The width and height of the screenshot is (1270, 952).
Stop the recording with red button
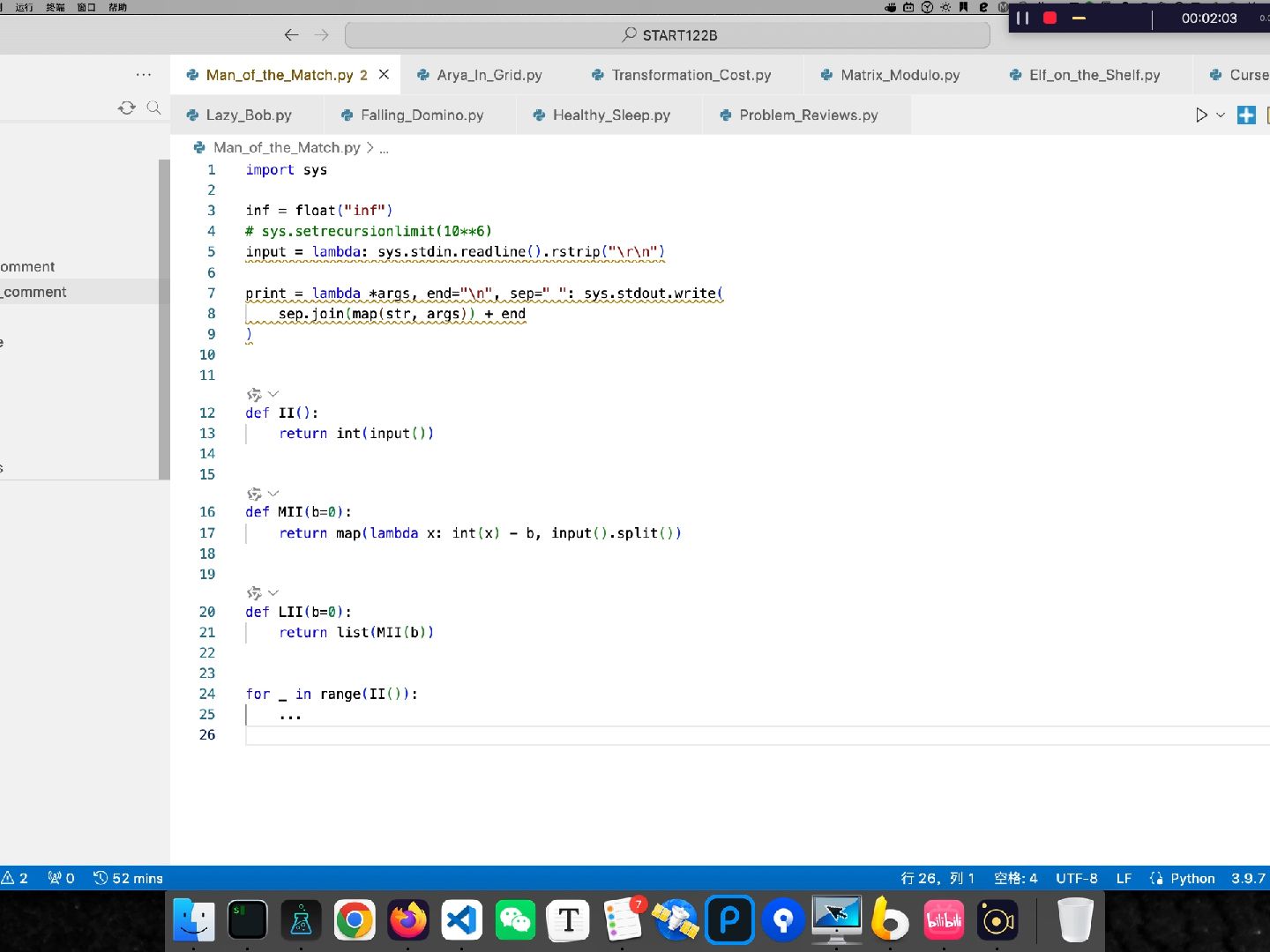point(1050,18)
